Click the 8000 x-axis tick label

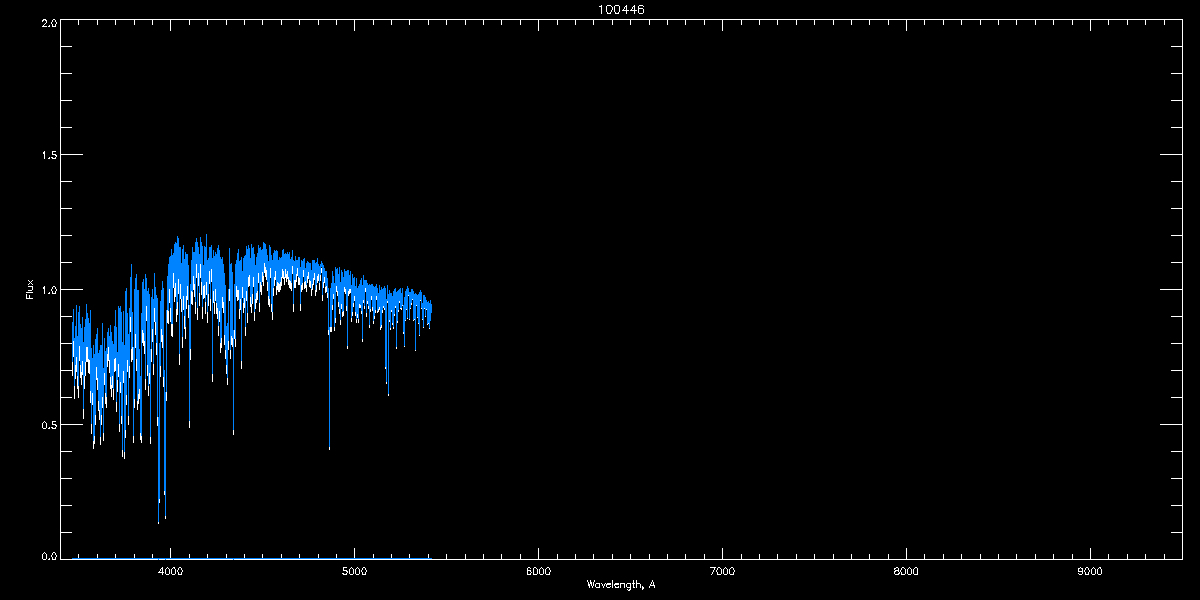[x=906, y=571]
